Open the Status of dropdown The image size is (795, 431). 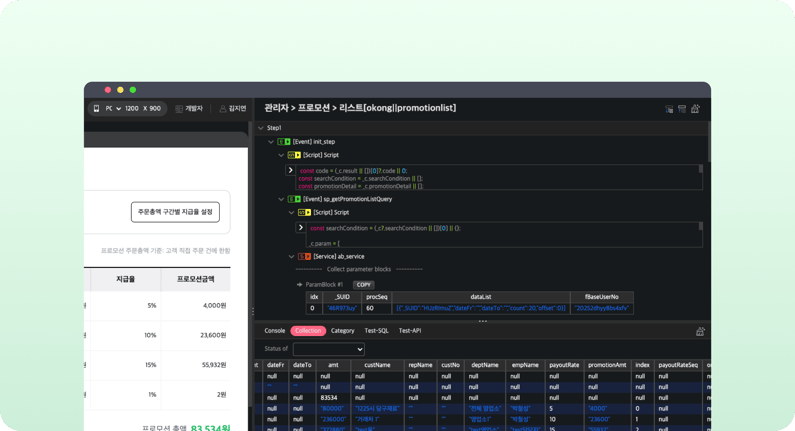click(328, 349)
